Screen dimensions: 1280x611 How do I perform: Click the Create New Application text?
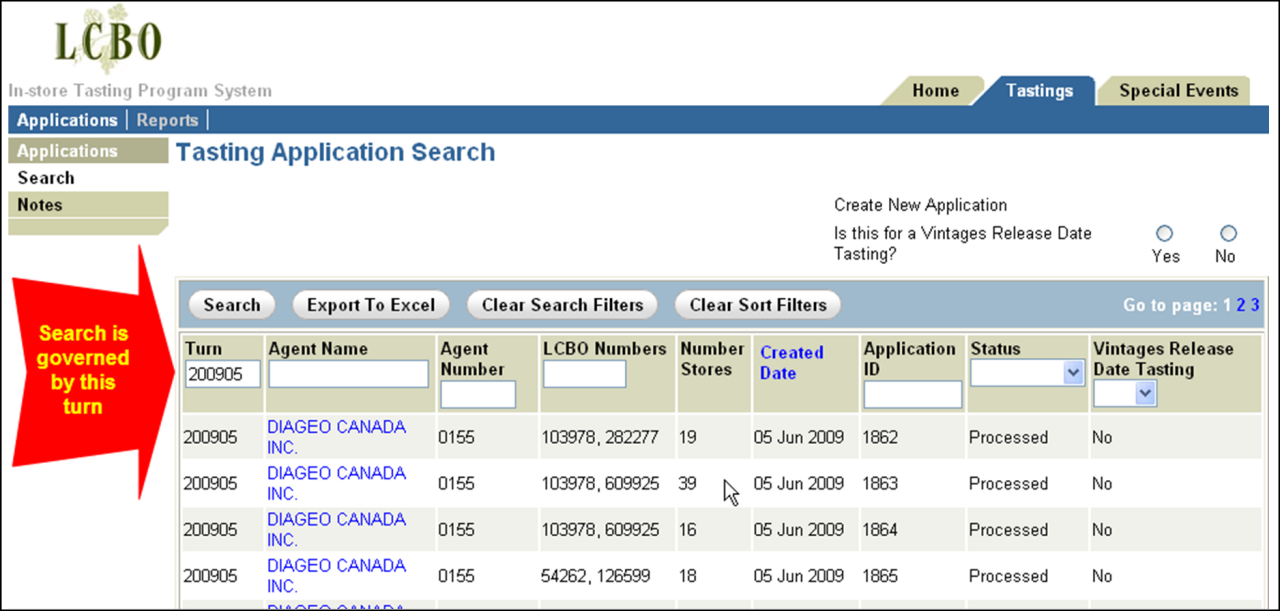pos(920,205)
